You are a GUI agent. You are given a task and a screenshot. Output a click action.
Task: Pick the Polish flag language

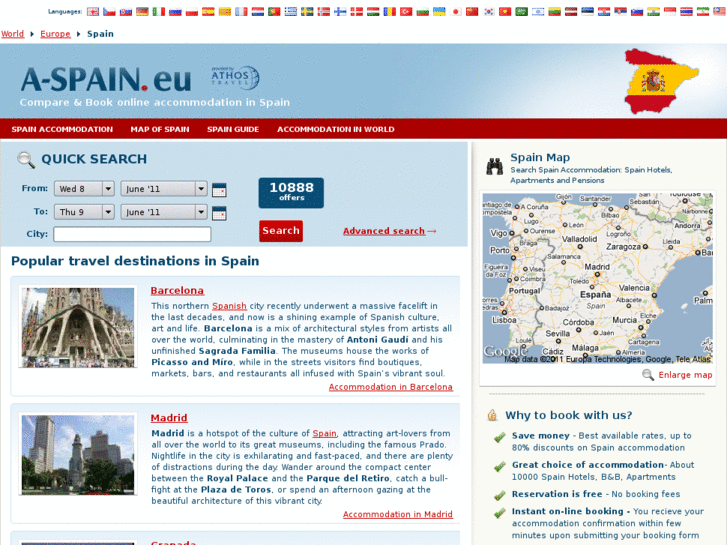click(192, 12)
